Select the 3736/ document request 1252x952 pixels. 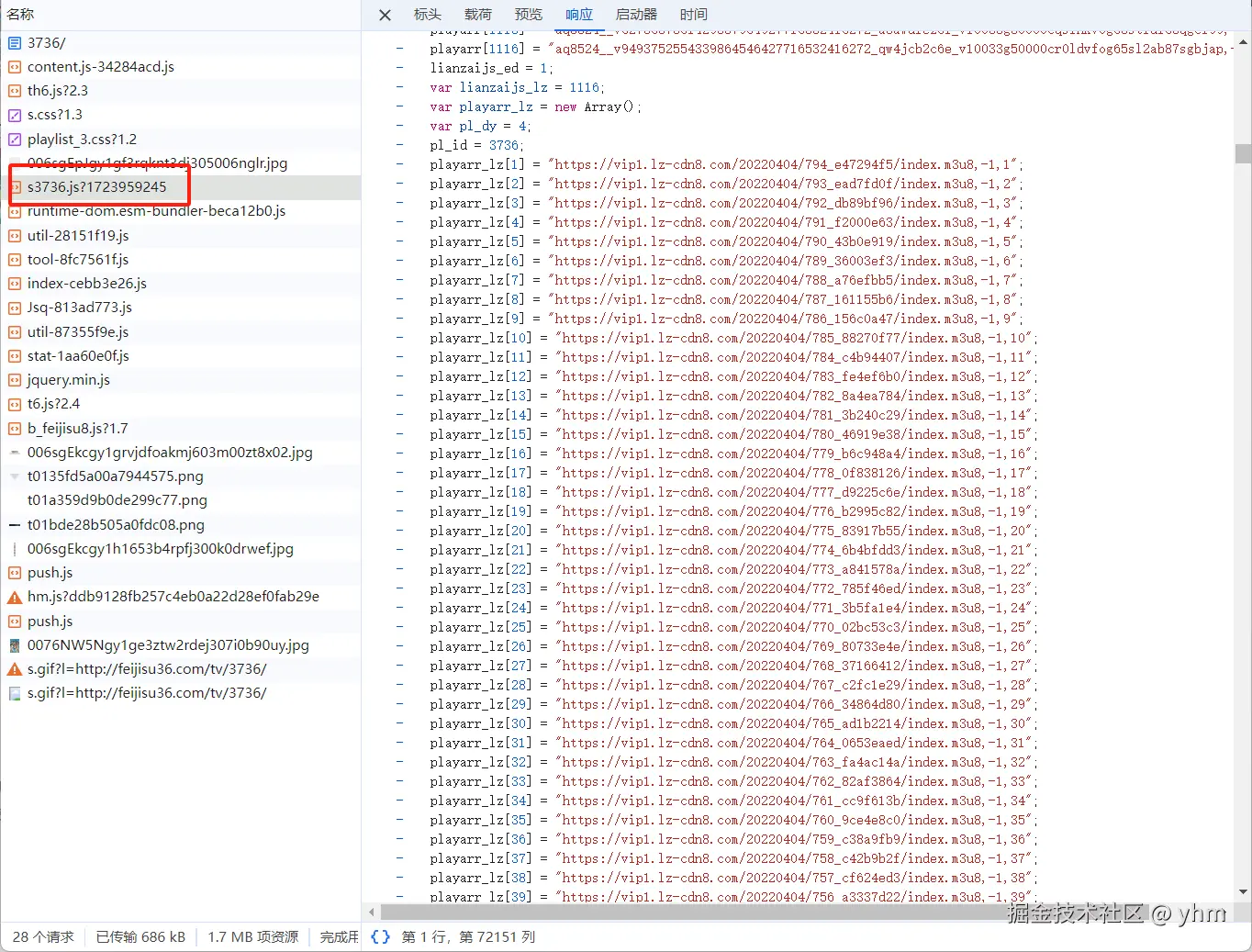click(x=181, y=42)
